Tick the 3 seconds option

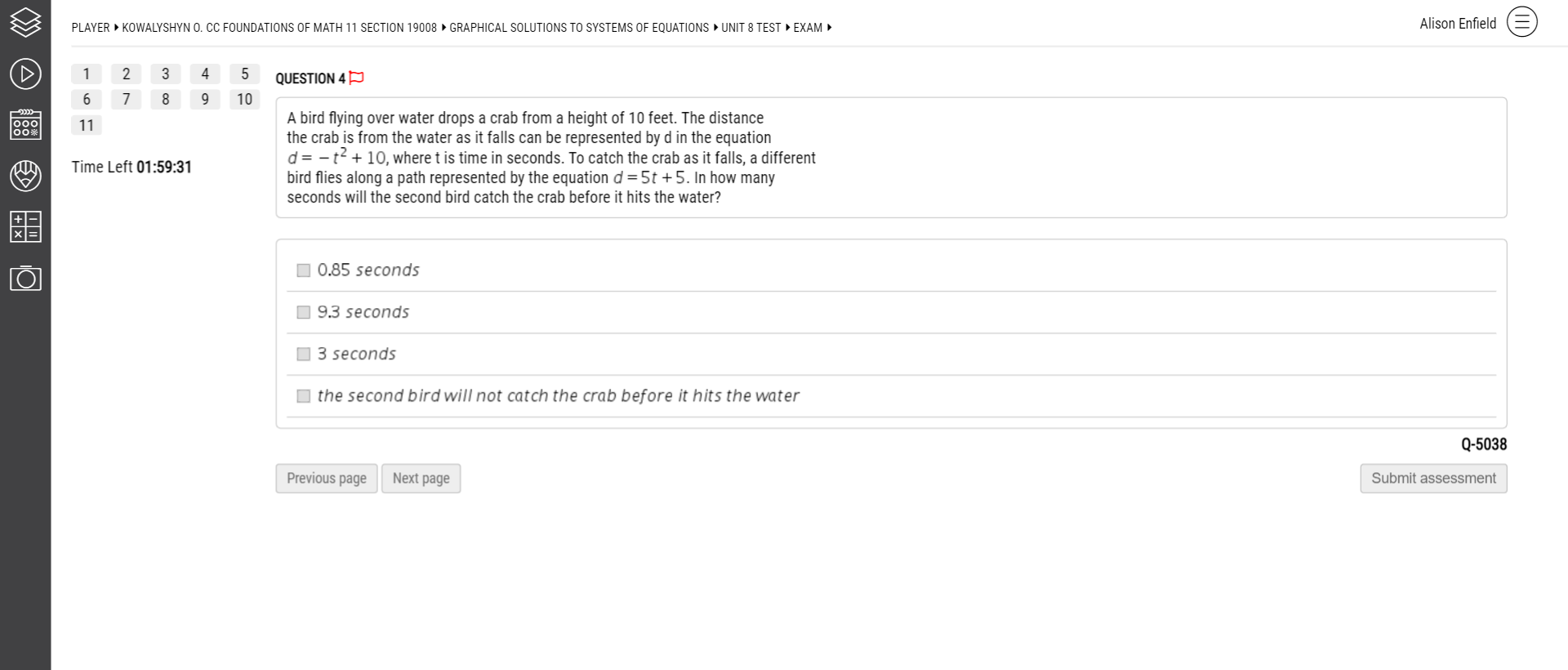(304, 354)
